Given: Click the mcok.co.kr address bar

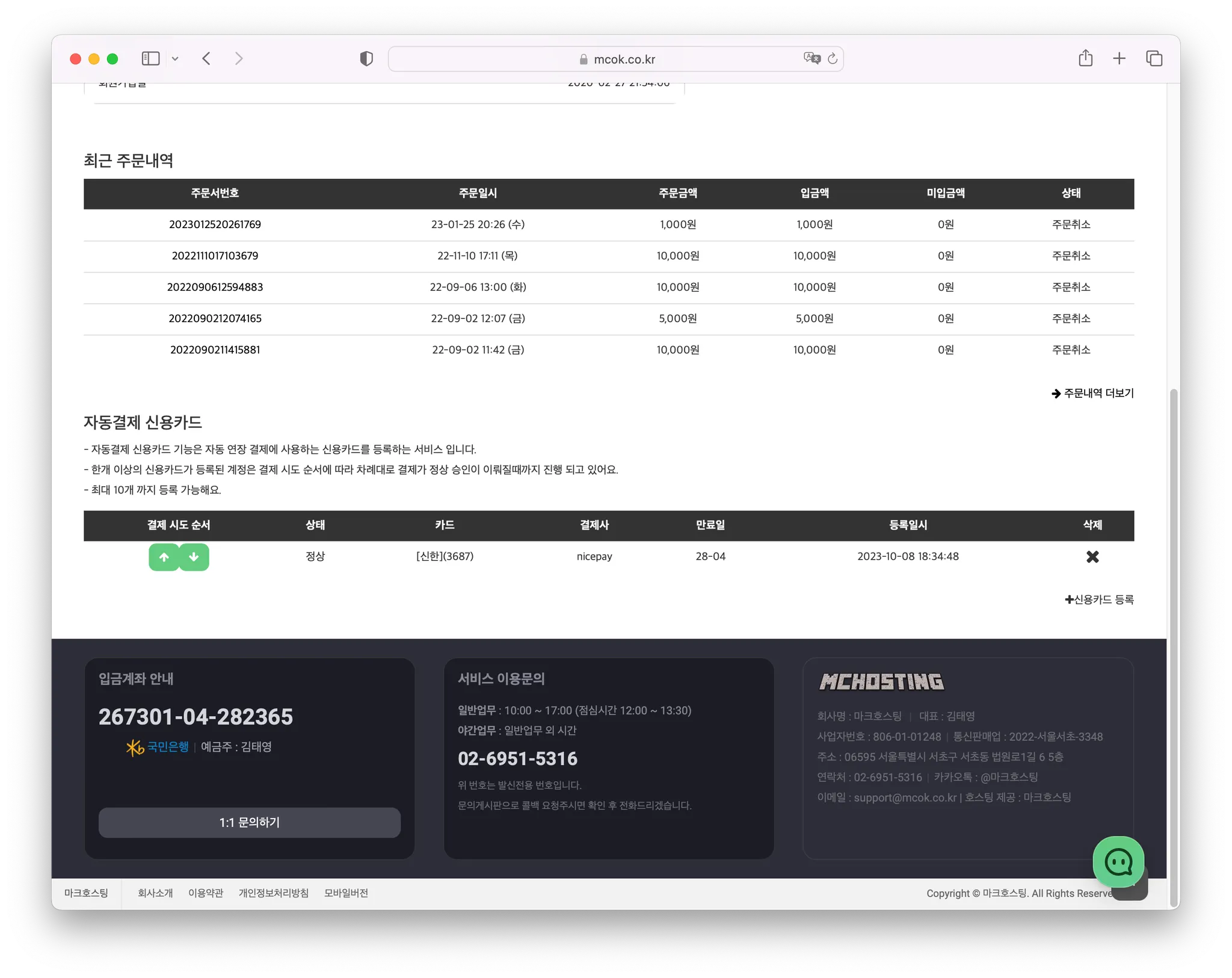Looking at the screenshot, I should [x=623, y=59].
